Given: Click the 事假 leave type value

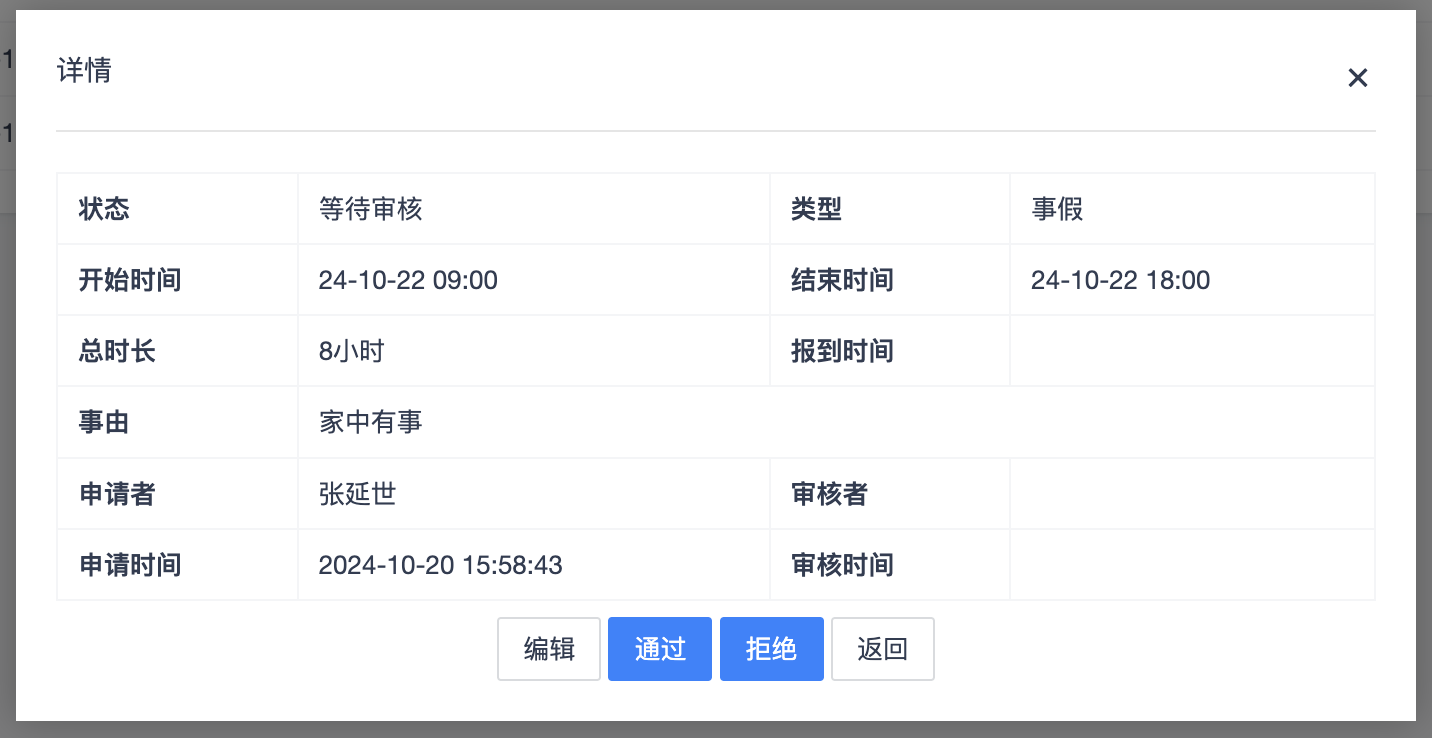Looking at the screenshot, I should (x=1057, y=208).
